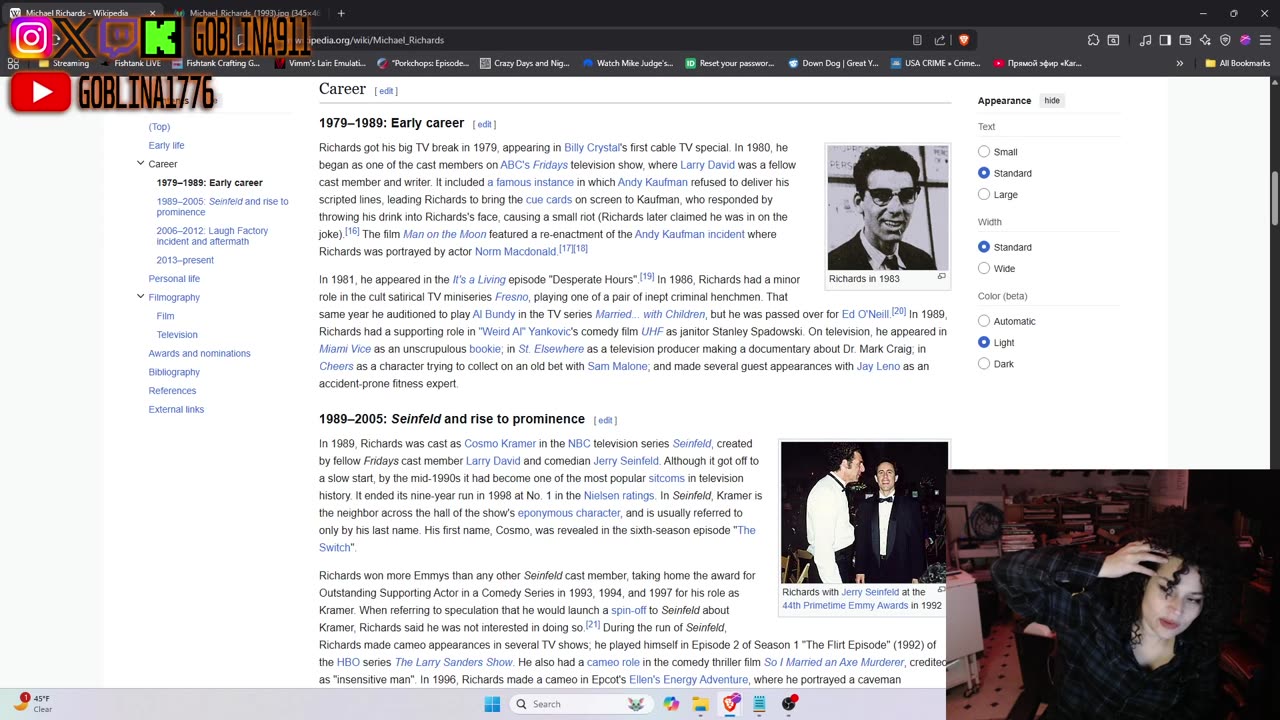Open the Brave Wallet icon
Screen dimensions: 1280x720
[x=1185, y=40]
